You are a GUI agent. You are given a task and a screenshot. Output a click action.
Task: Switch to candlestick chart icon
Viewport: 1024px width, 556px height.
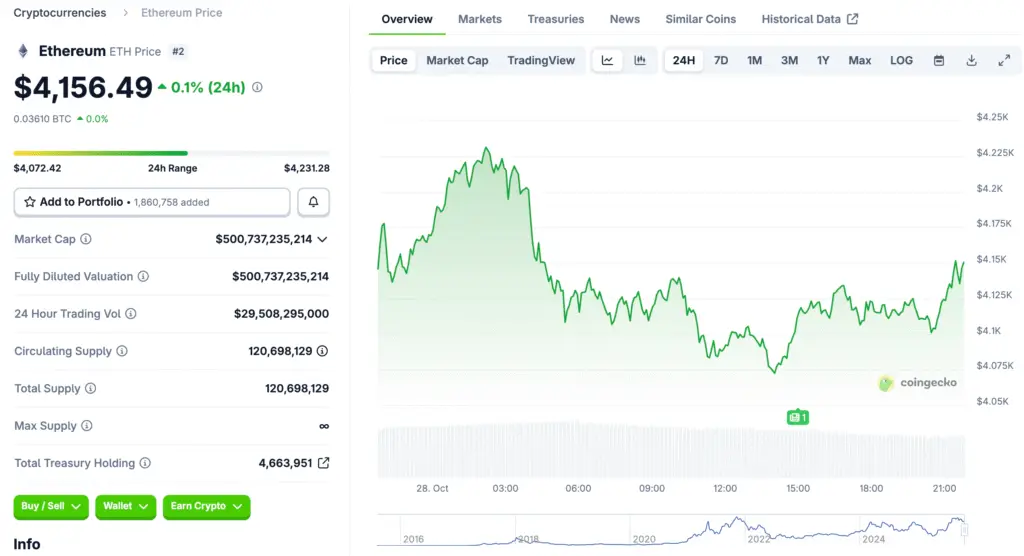(x=640, y=60)
